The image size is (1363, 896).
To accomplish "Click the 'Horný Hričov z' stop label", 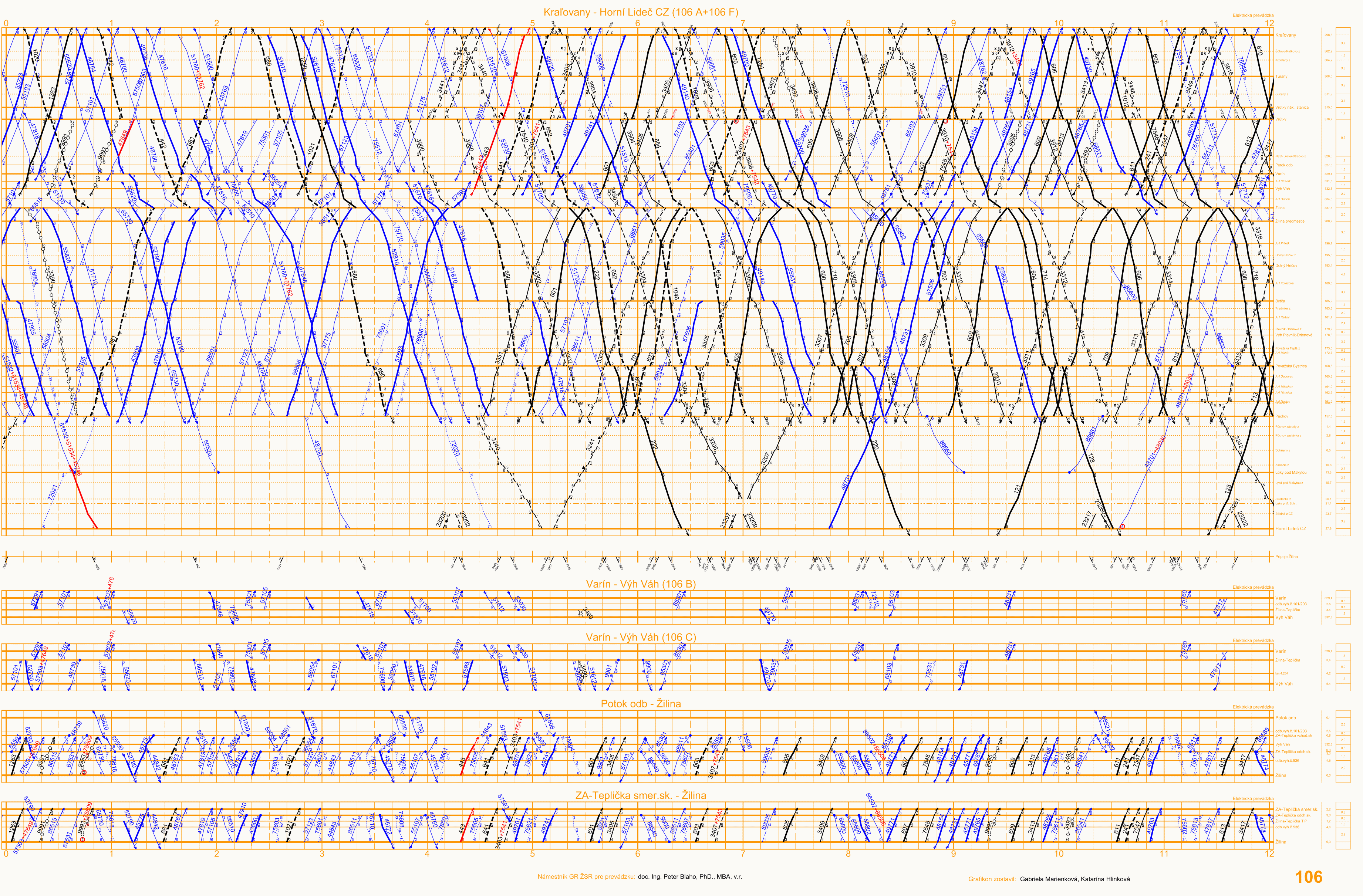I will point(1286,256).
